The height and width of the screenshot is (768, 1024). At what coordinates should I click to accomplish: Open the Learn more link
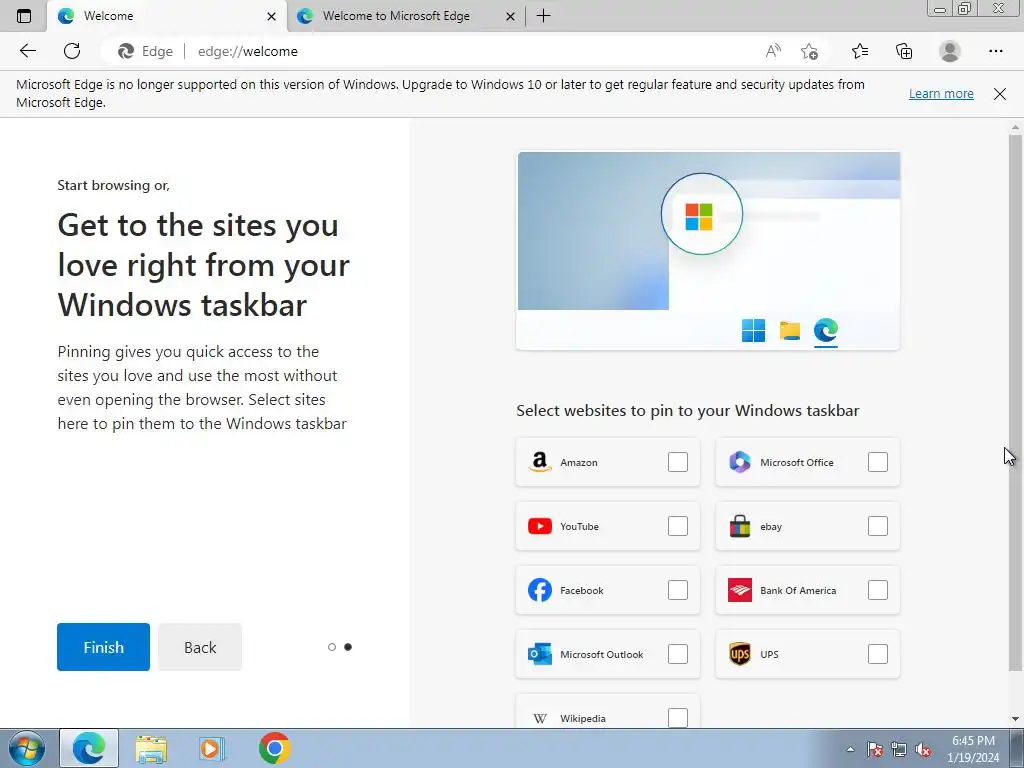(x=941, y=93)
